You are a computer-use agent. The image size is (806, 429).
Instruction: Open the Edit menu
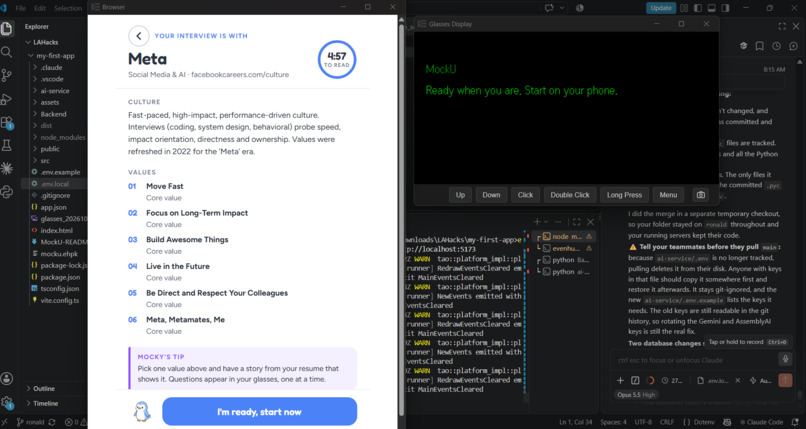click(x=40, y=8)
